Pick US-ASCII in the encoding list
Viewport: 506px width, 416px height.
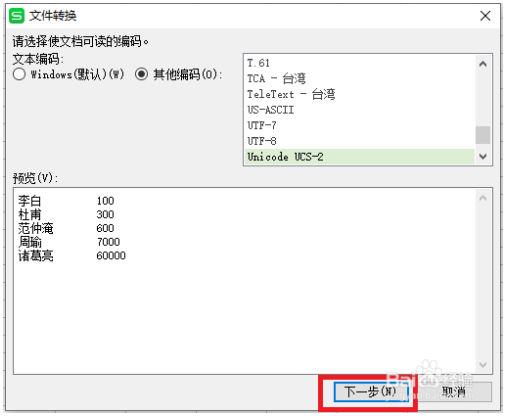point(359,110)
